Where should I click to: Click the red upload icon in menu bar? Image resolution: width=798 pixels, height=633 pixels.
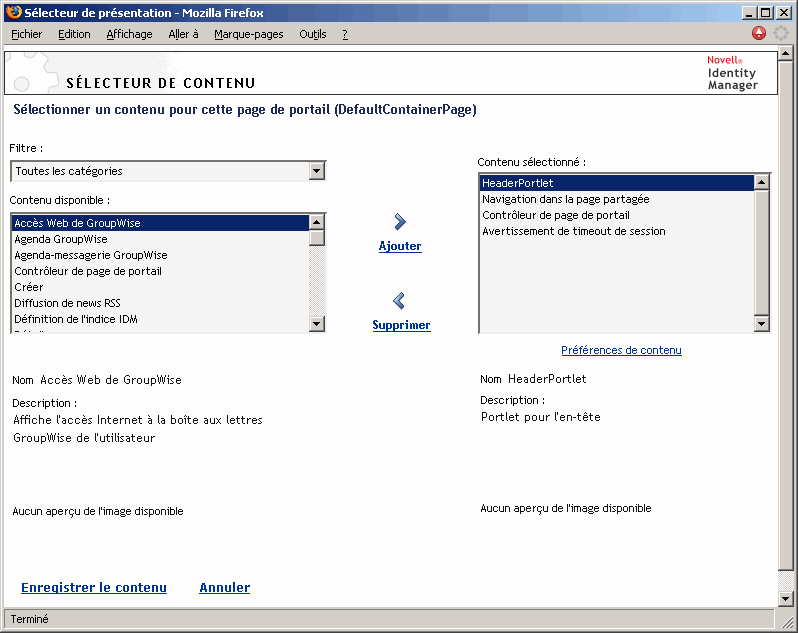[x=759, y=34]
